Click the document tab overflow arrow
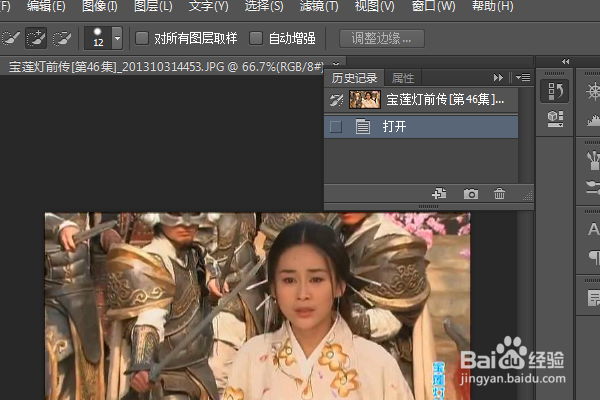This screenshot has width=600, height=400. click(x=336, y=63)
